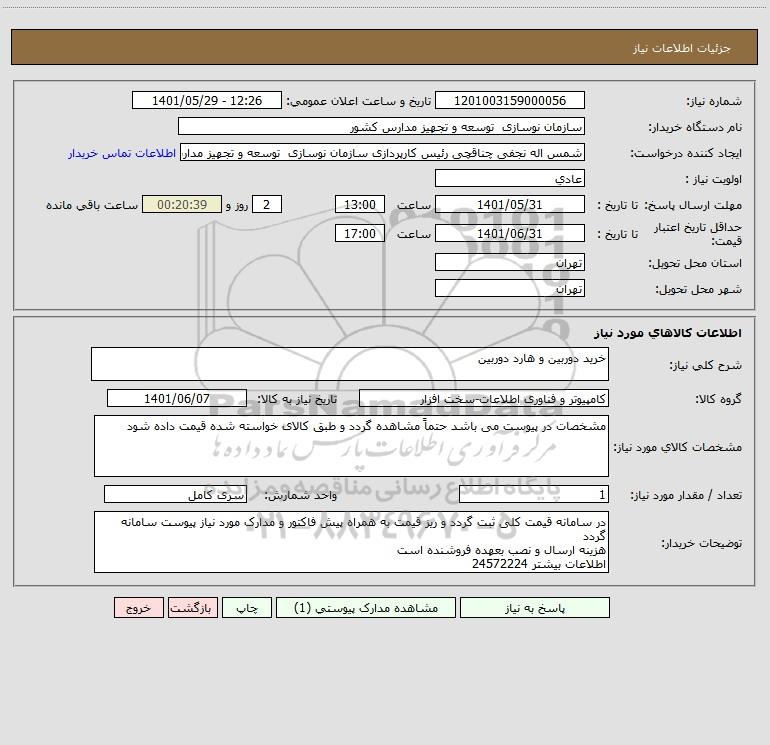Click the اطلاعات کالاهای مورد نیاز section heading
Viewport: 770px width, 745px height.
point(668,333)
